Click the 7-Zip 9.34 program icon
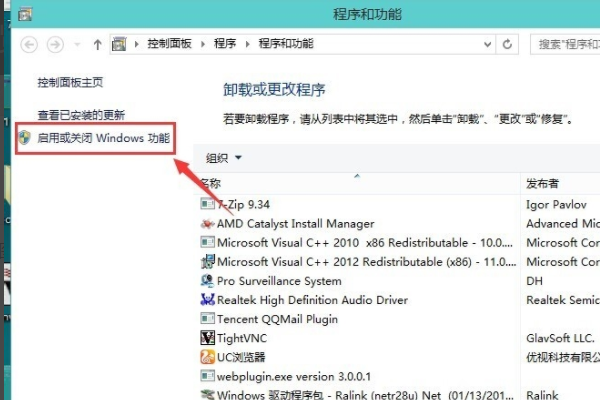 click(207, 205)
